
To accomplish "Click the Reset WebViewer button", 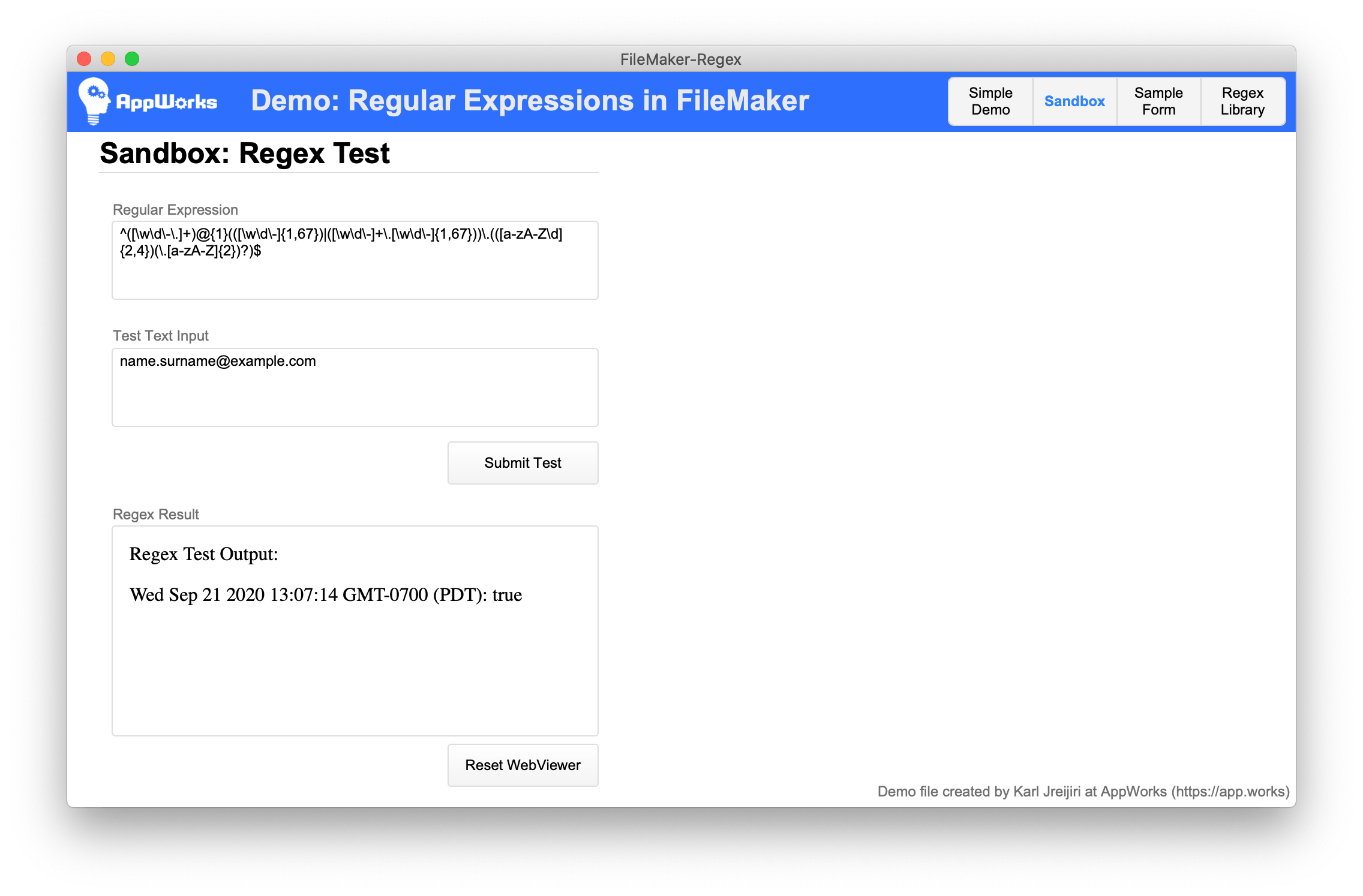I will 523,765.
